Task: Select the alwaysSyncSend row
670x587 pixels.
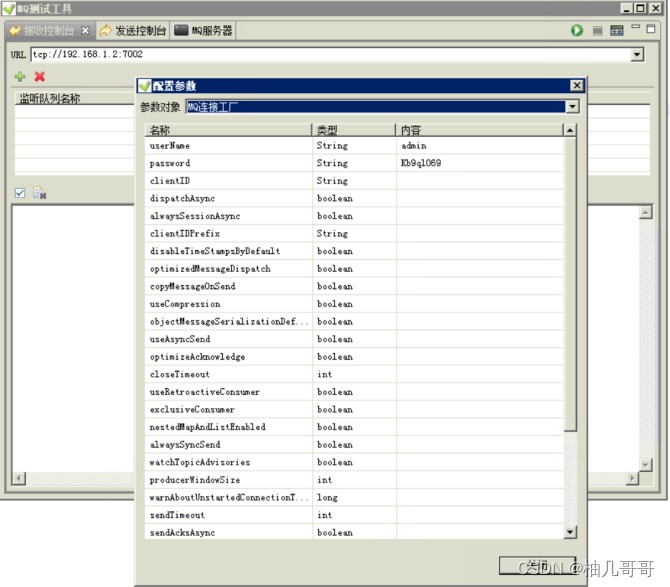Action: tap(354, 445)
